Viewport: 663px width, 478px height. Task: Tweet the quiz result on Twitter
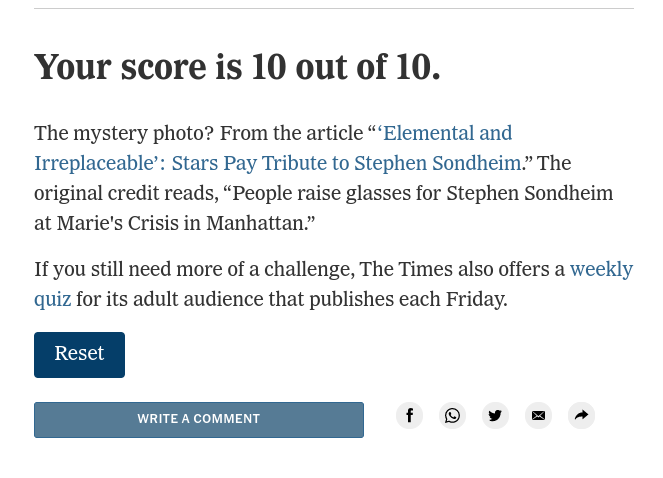tap(495, 416)
